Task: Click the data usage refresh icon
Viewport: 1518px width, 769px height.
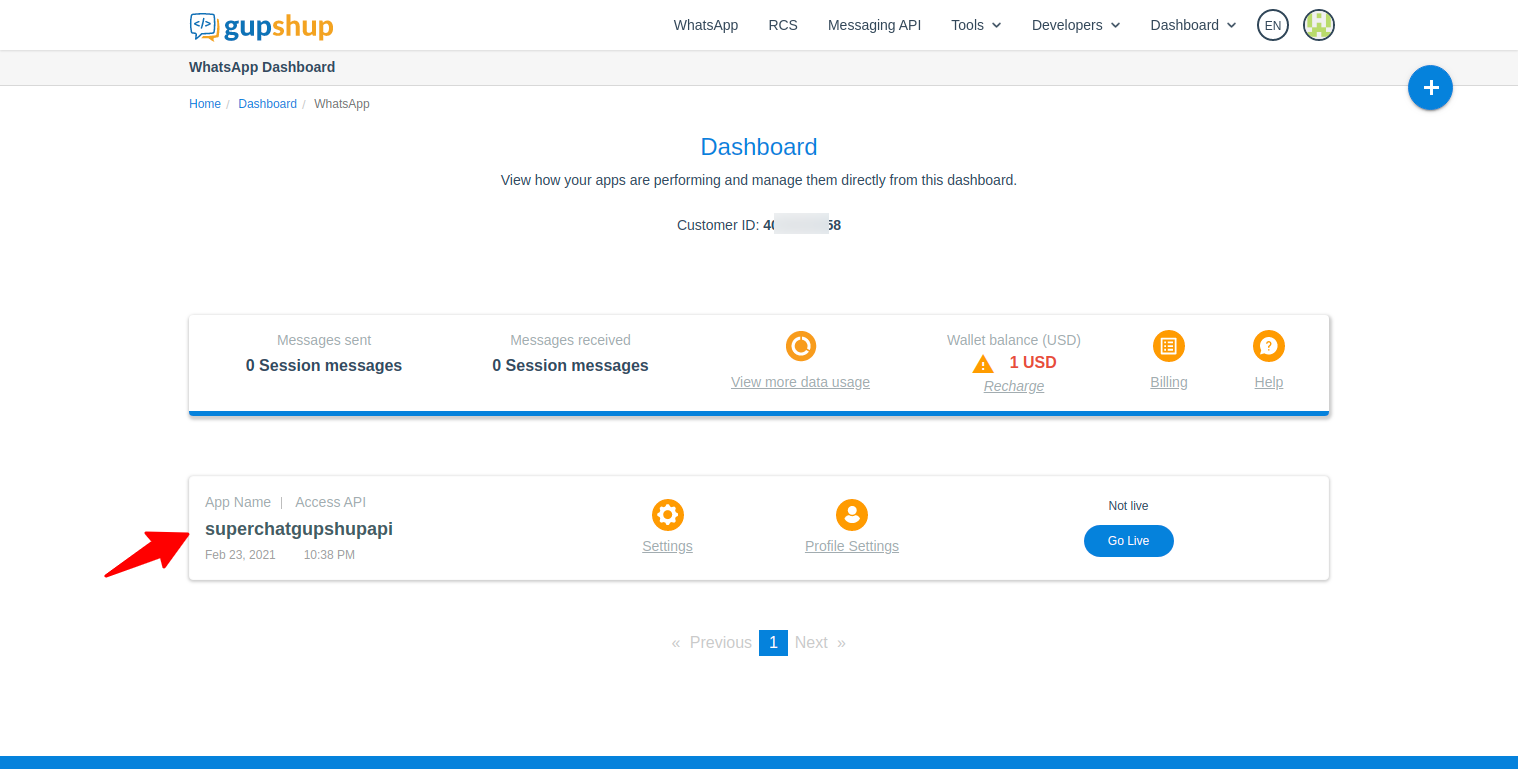Action: (x=801, y=346)
